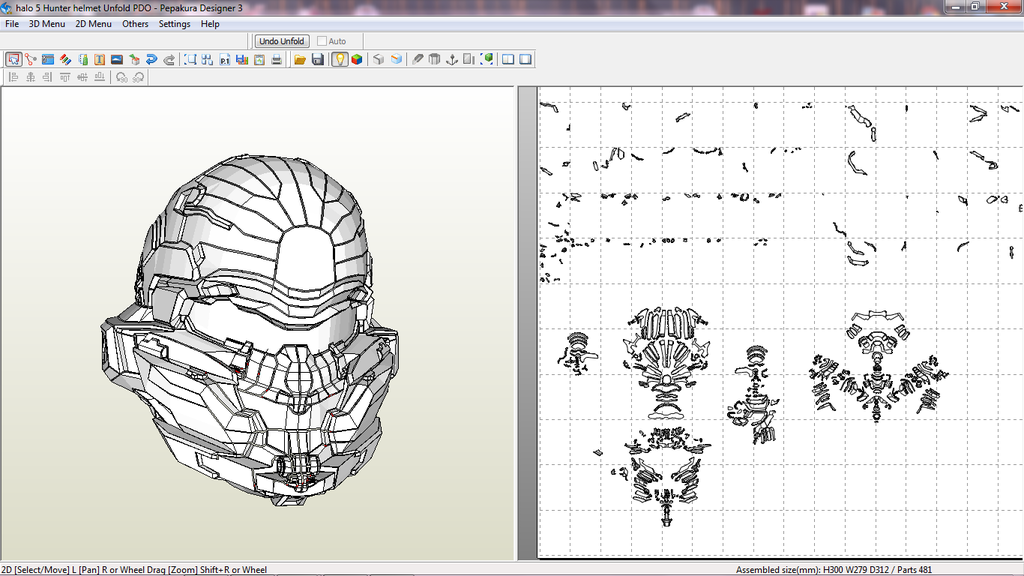Image resolution: width=1024 pixels, height=576 pixels.
Task: Click the Align Horizontal Center icon
Action: click(31, 77)
